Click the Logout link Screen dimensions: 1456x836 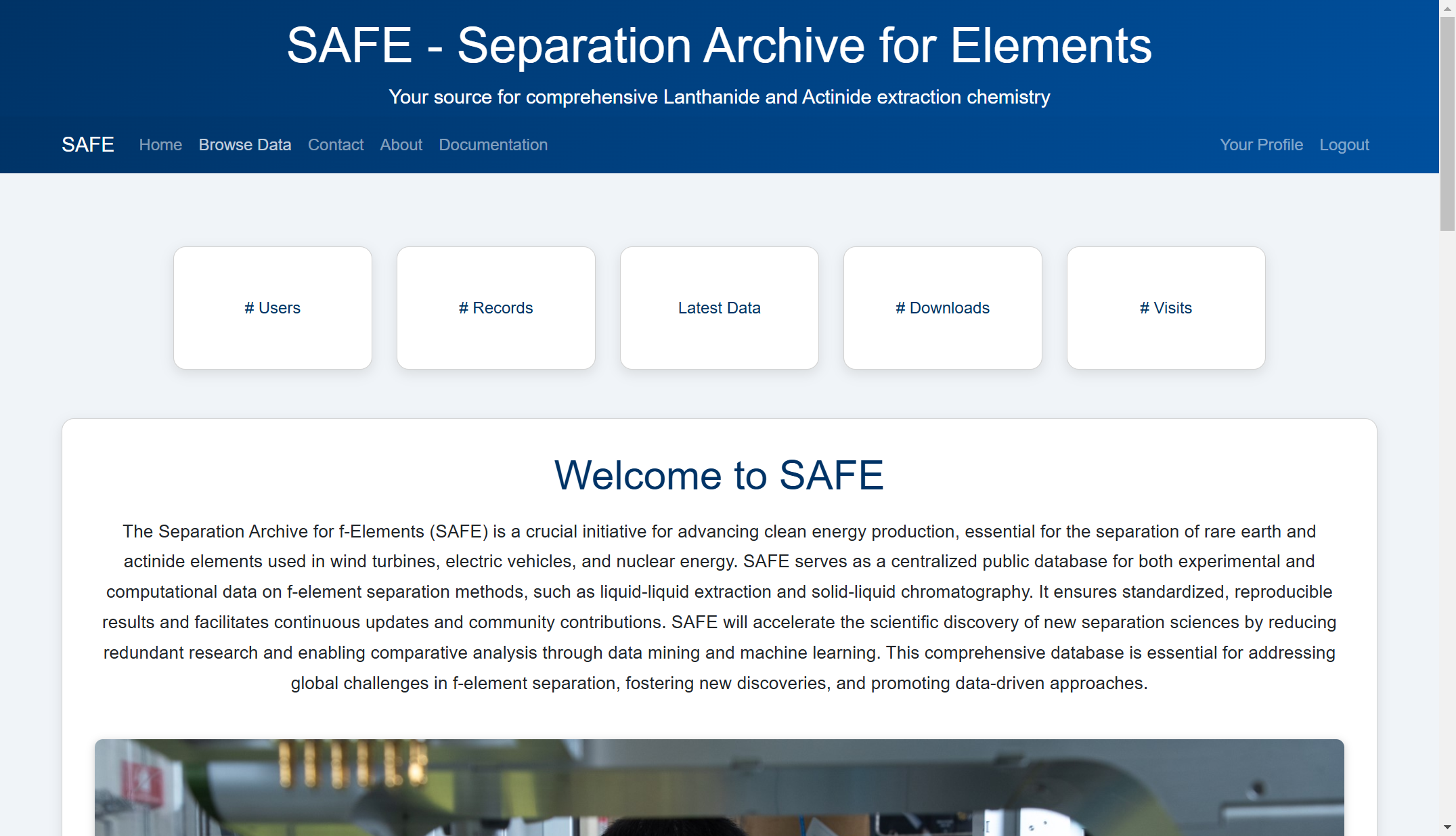(1344, 145)
